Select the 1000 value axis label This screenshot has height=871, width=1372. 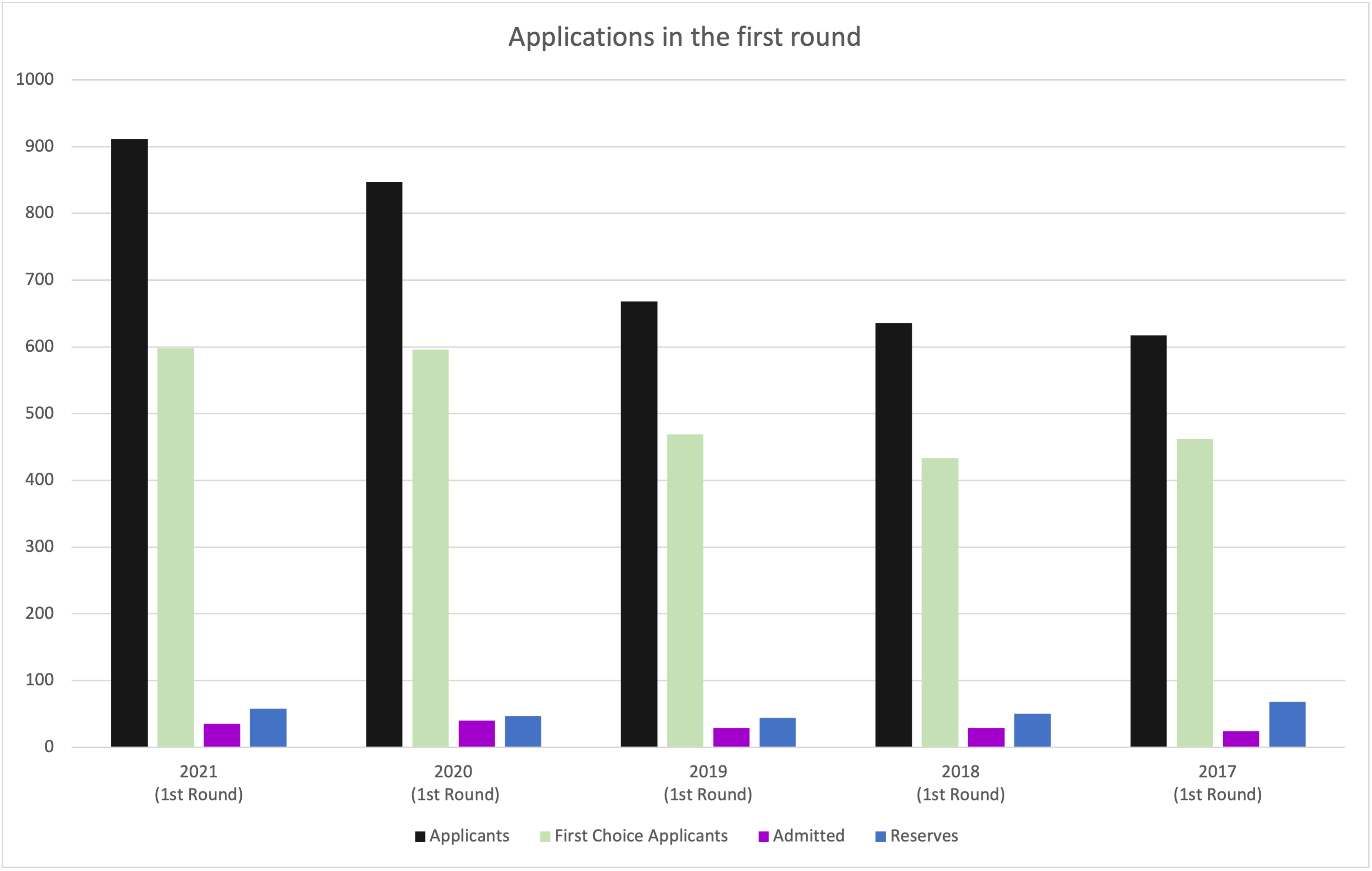click(x=35, y=79)
